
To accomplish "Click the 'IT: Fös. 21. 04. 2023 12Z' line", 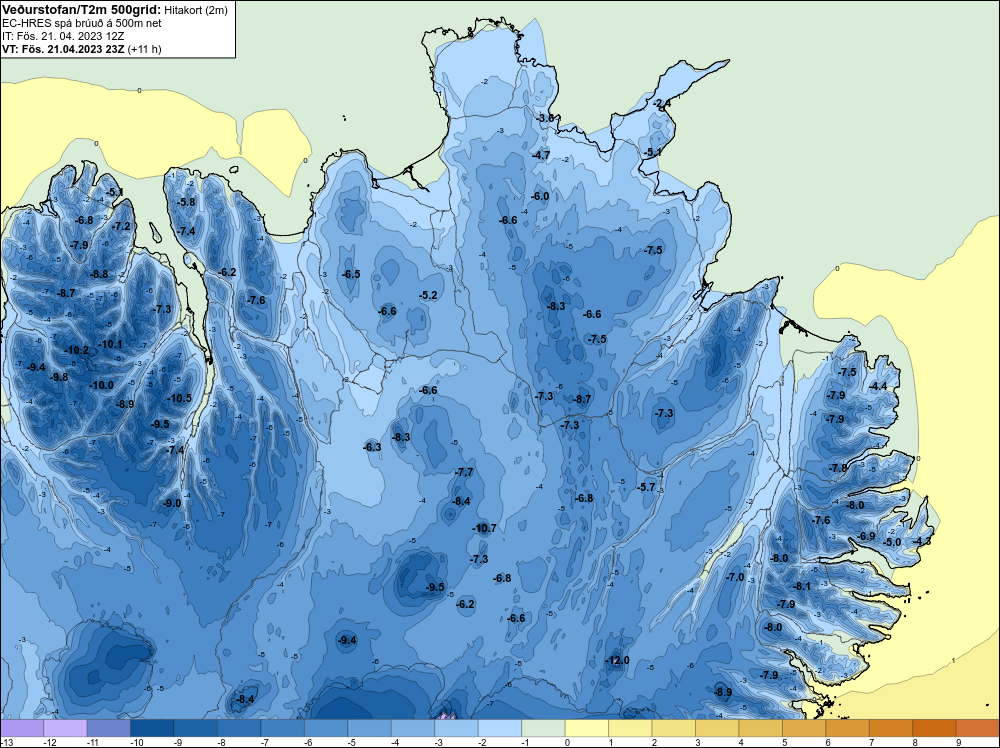I will pyautogui.click(x=63, y=36).
